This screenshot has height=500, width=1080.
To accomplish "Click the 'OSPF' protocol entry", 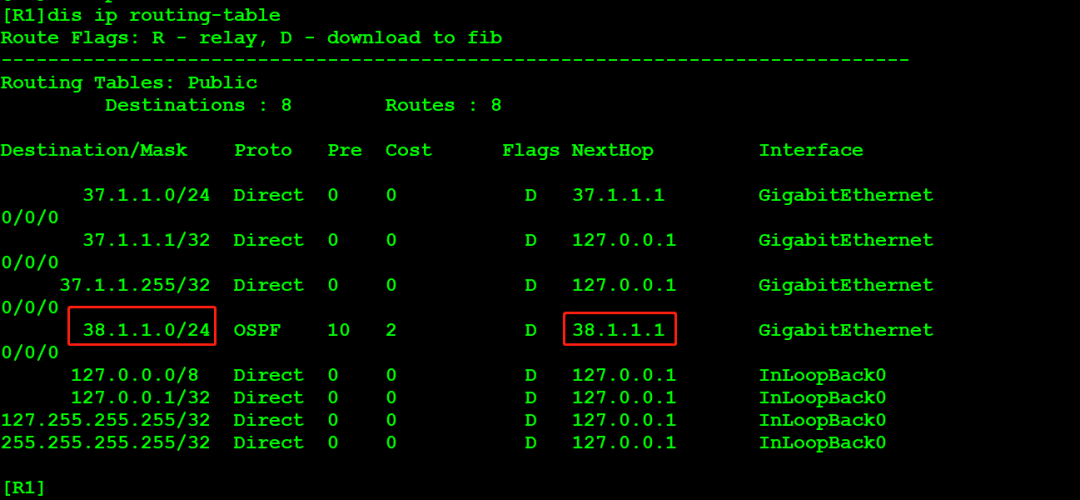I will coord(257,331).
